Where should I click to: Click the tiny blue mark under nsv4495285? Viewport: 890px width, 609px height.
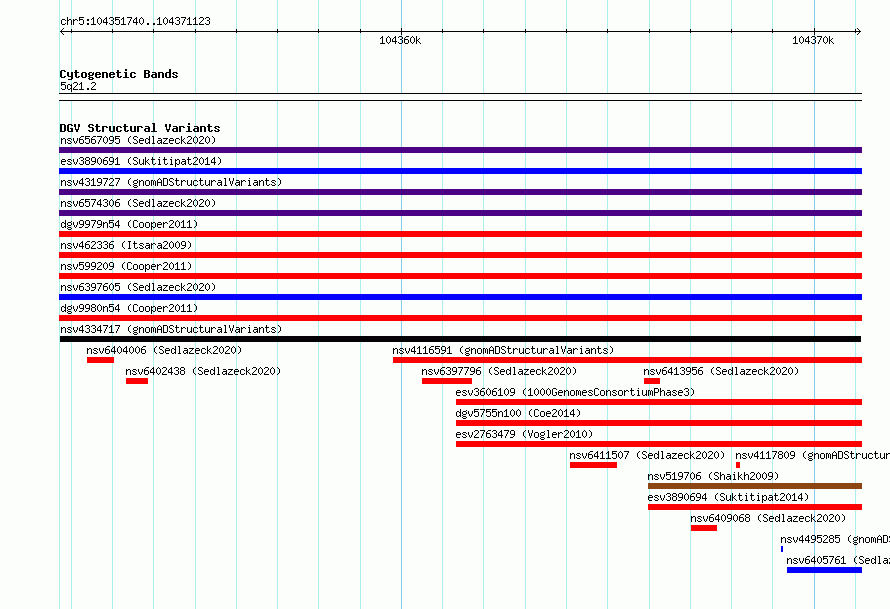coord(782,549)
